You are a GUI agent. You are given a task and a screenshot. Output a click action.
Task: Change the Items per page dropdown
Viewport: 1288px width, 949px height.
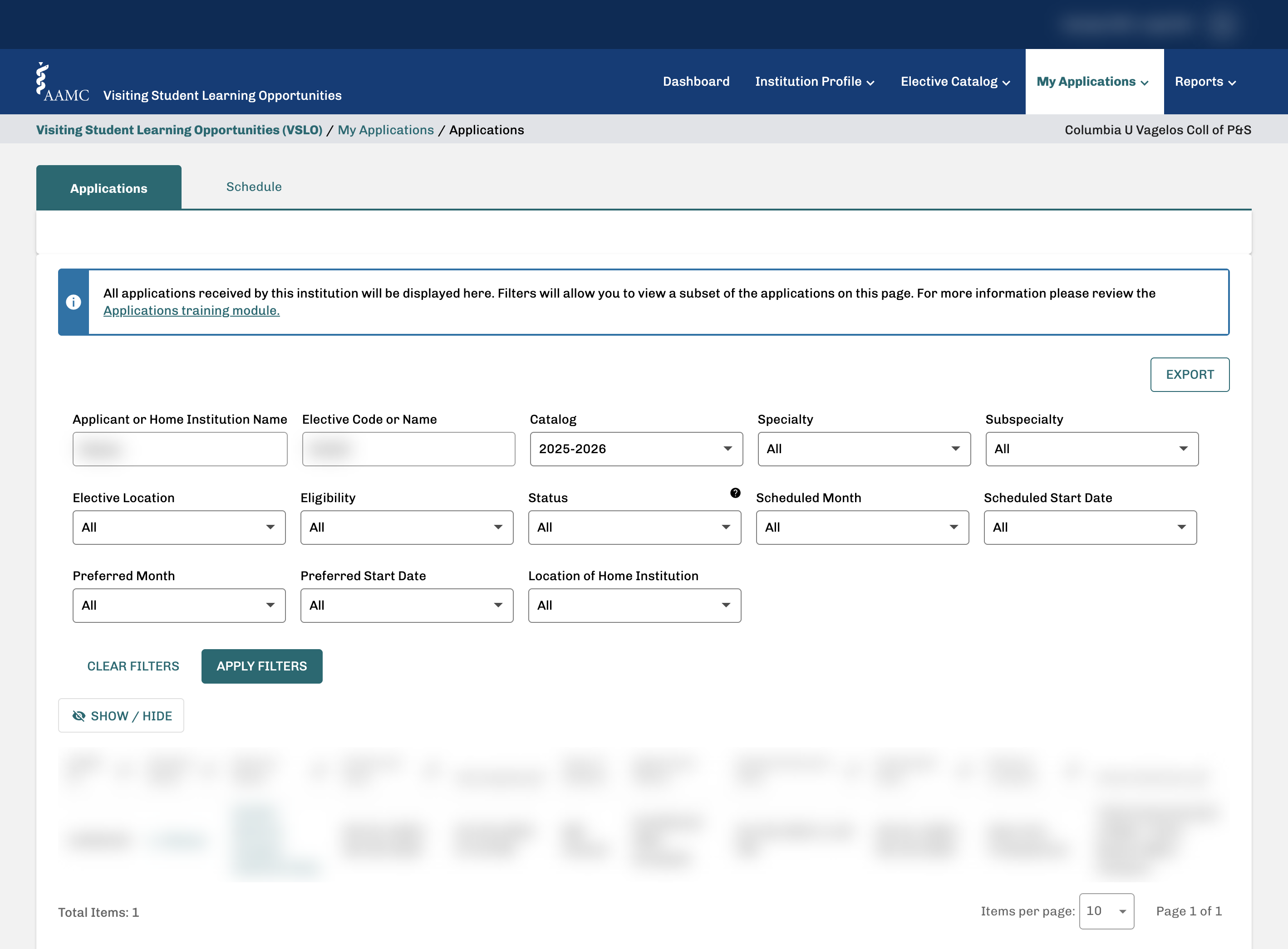click(1106, 911)
